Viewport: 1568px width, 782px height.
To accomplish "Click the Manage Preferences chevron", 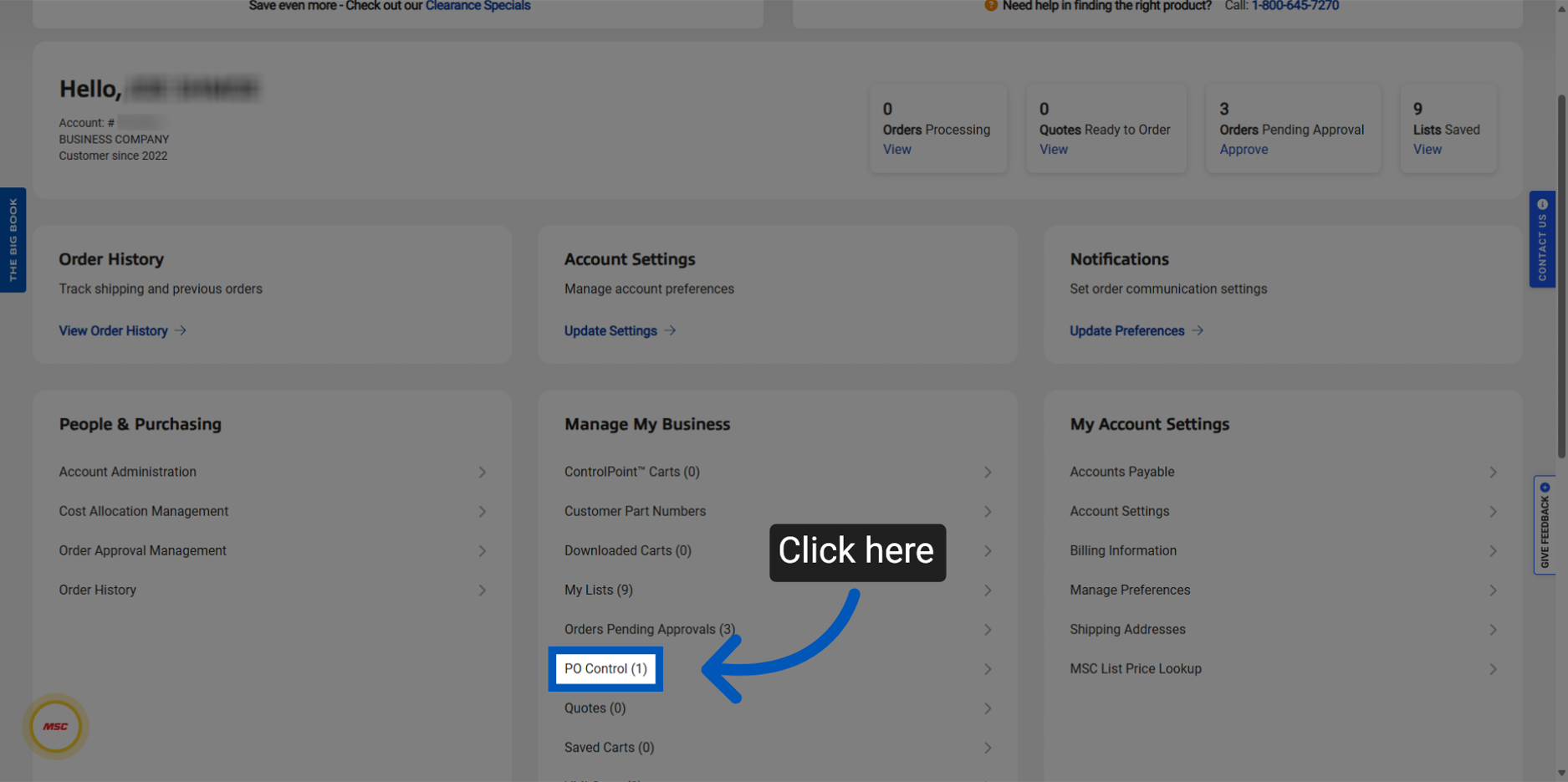I will pos(1493,590).
